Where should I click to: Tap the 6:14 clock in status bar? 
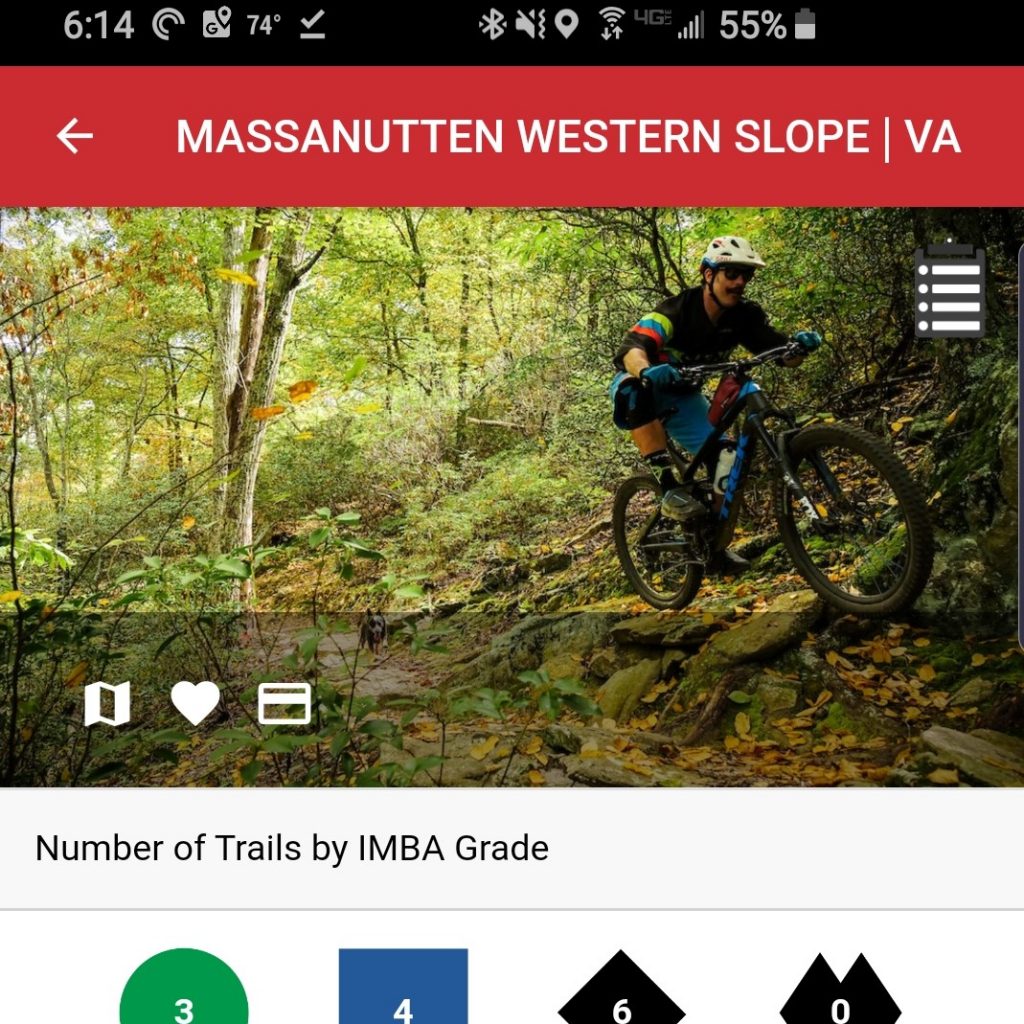click(99, 25)
